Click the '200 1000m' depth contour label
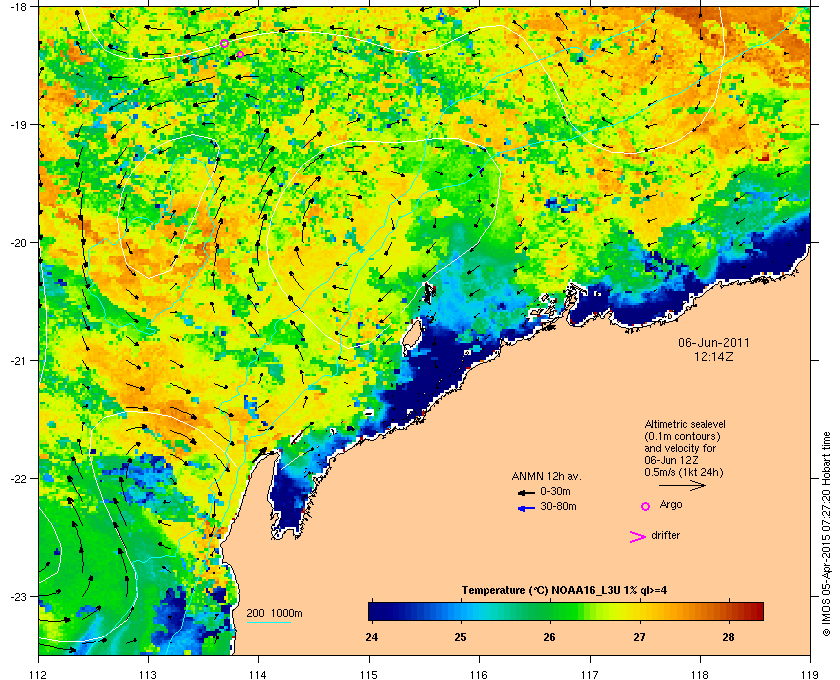 [274, 613]
